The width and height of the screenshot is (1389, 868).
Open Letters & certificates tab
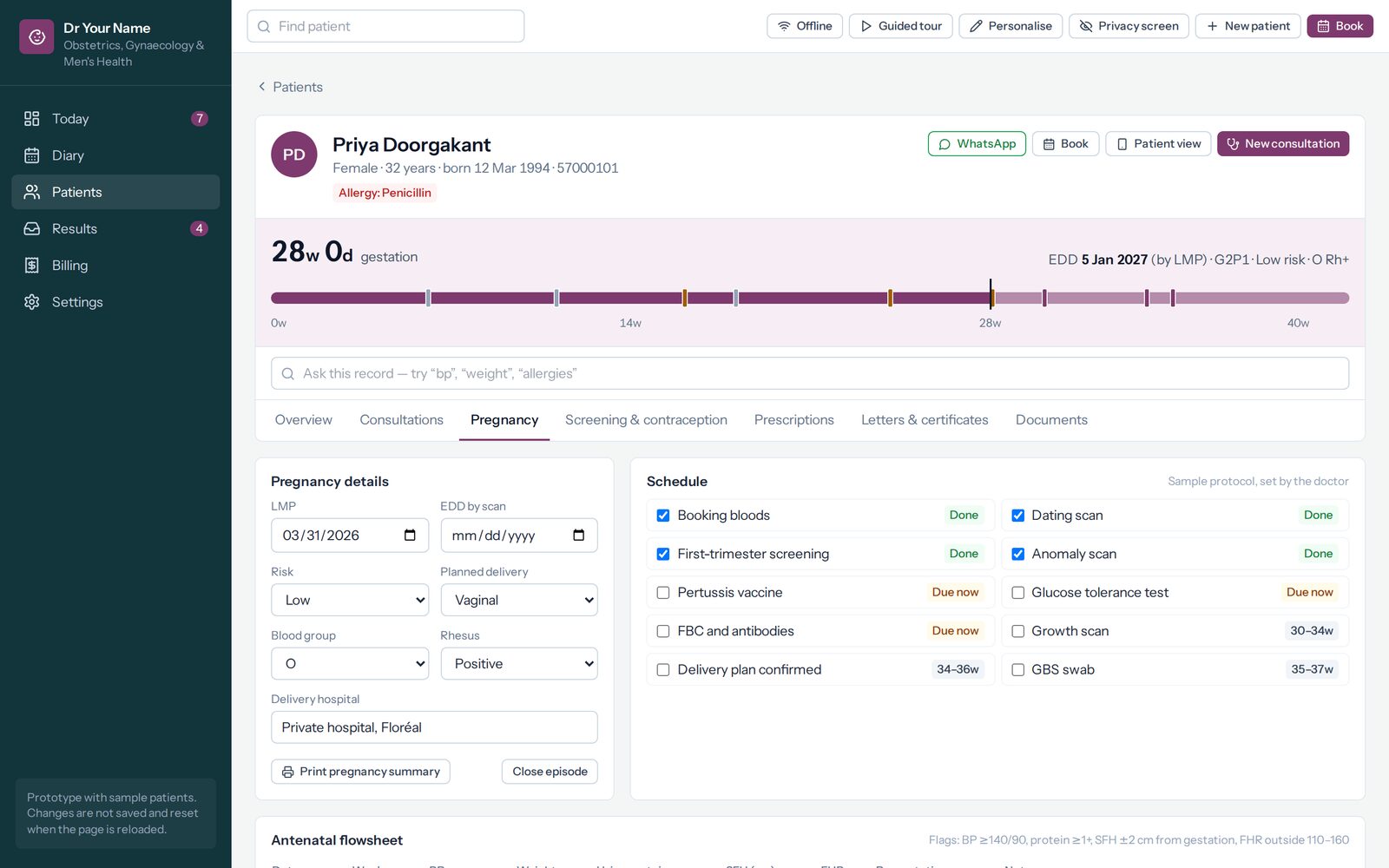[x=925, y=420]
